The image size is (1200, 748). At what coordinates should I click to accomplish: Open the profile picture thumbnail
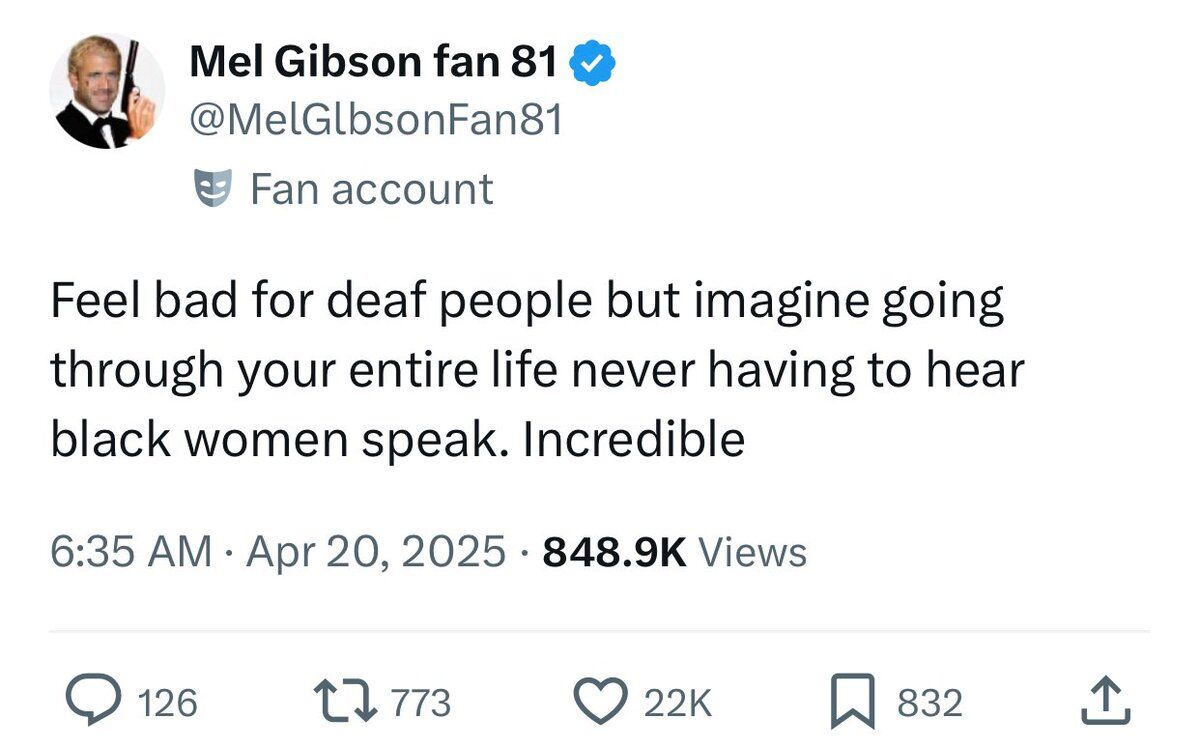pyautogui.click(x=107, y=92)
